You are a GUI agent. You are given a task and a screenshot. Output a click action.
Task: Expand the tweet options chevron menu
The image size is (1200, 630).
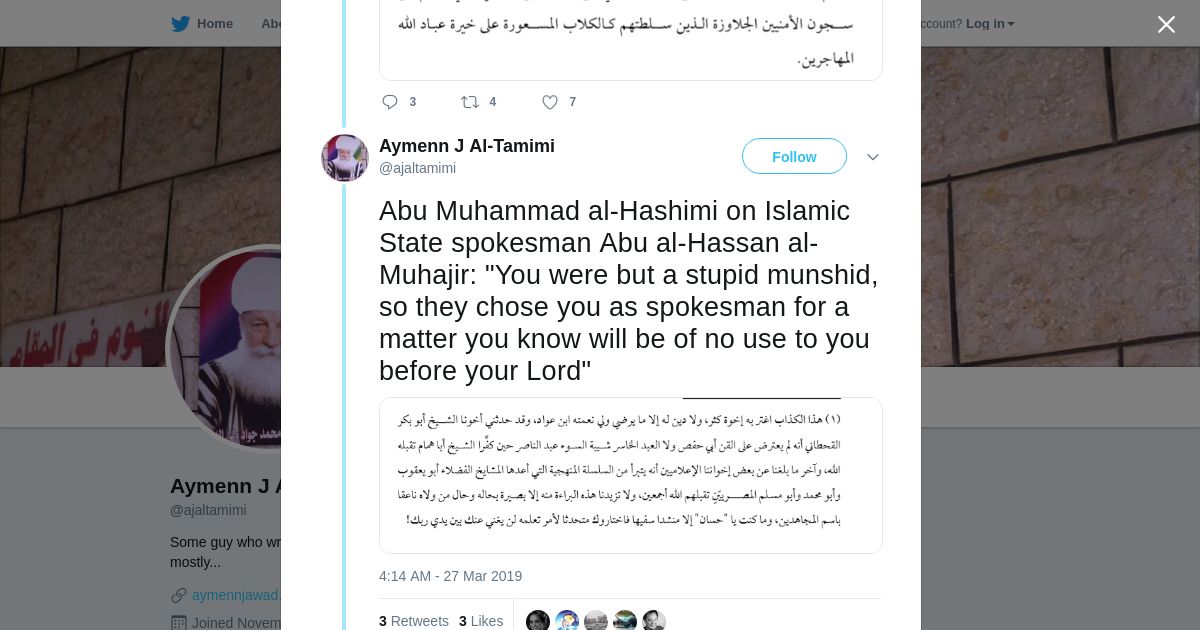point(873,157)
